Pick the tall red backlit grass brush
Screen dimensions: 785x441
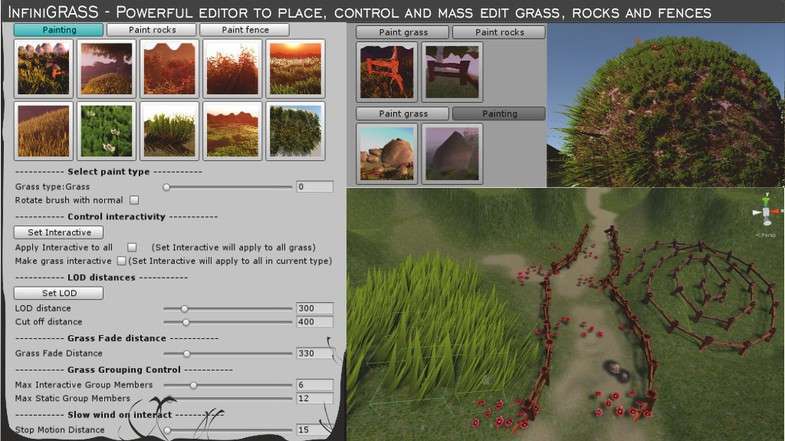coord(232,69)
